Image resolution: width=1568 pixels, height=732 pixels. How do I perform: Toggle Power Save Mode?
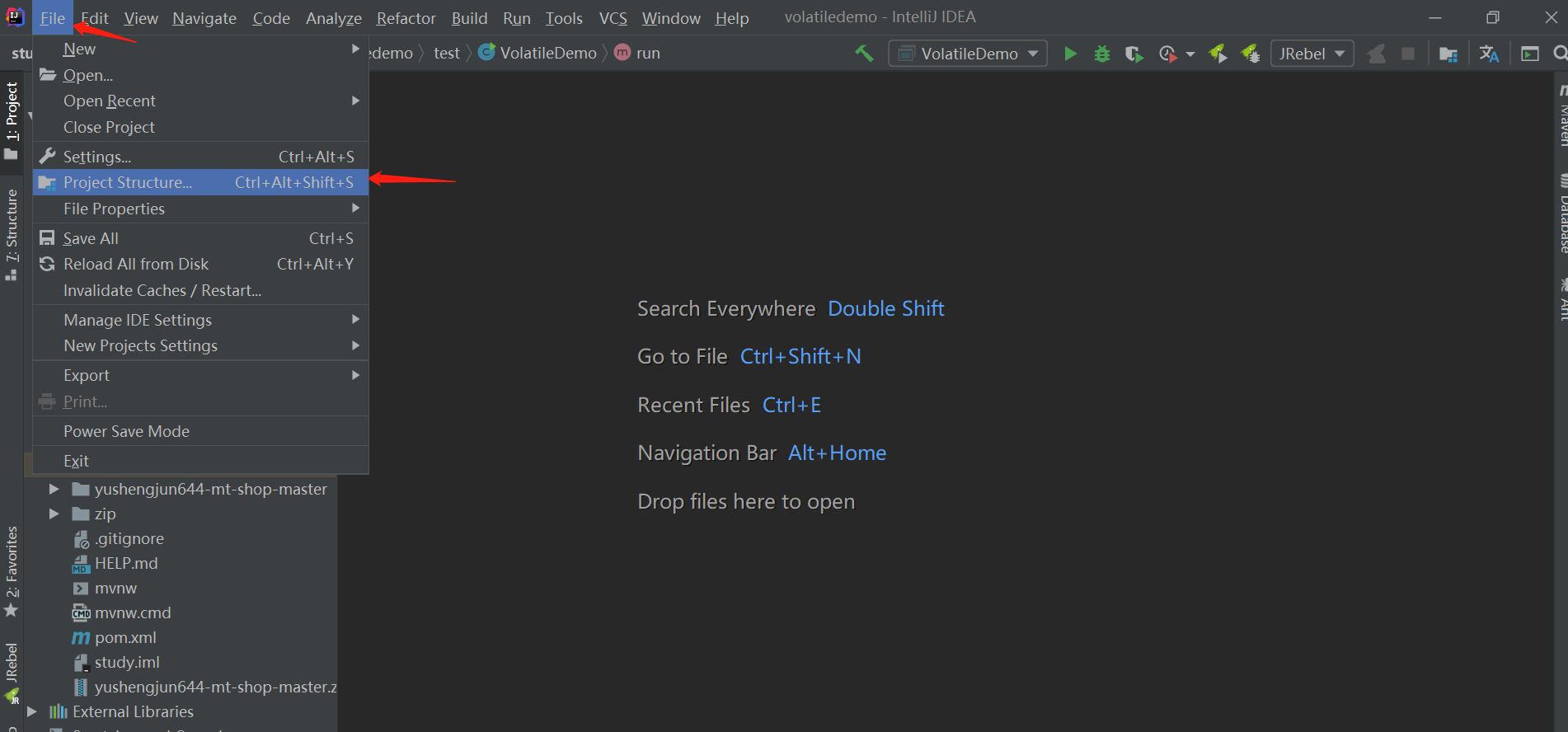click(200, 431)
